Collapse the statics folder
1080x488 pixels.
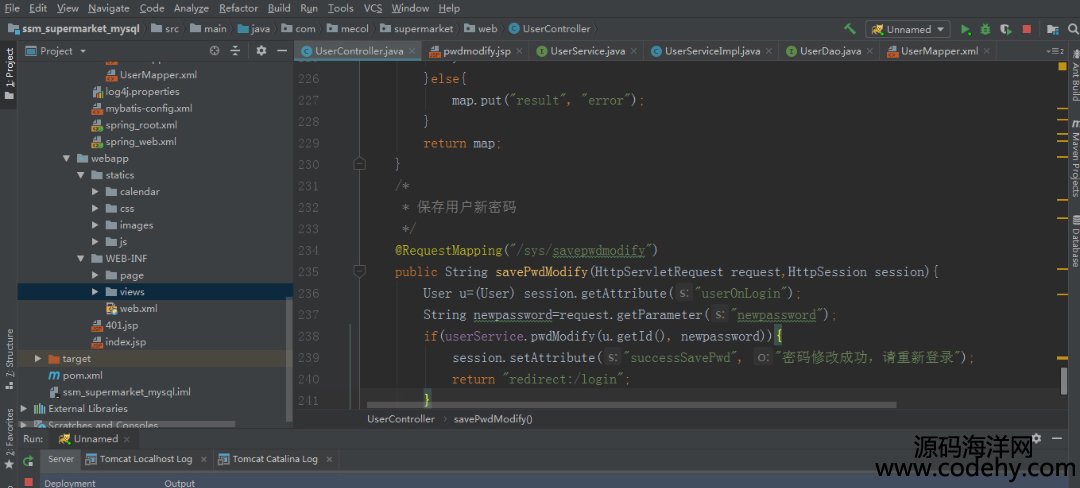point(81,175)
